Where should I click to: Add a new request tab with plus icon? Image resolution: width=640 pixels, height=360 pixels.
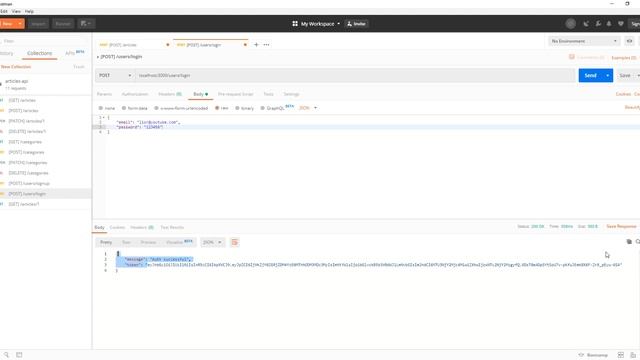256,44
